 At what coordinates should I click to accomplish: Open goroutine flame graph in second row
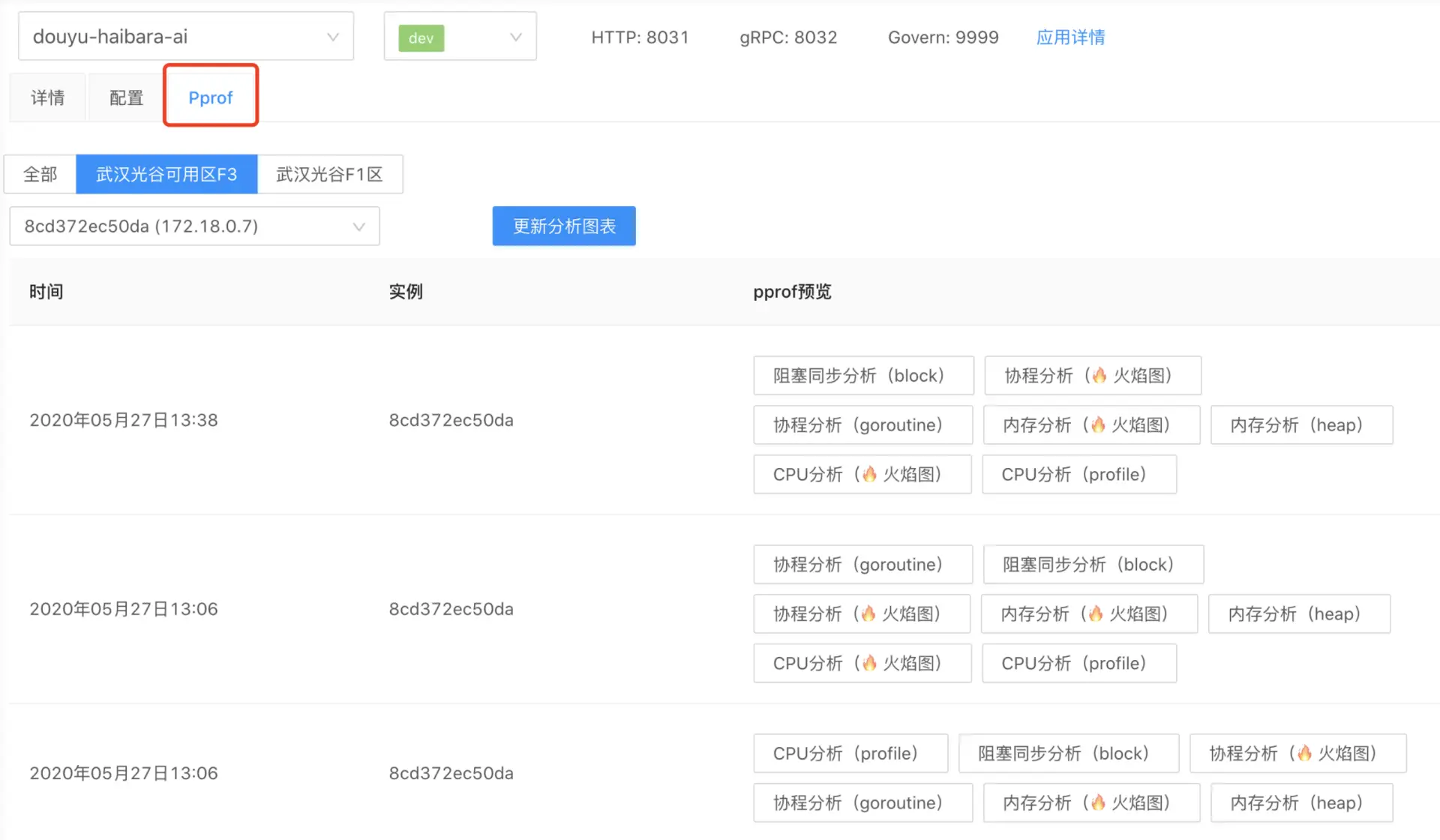861,613
